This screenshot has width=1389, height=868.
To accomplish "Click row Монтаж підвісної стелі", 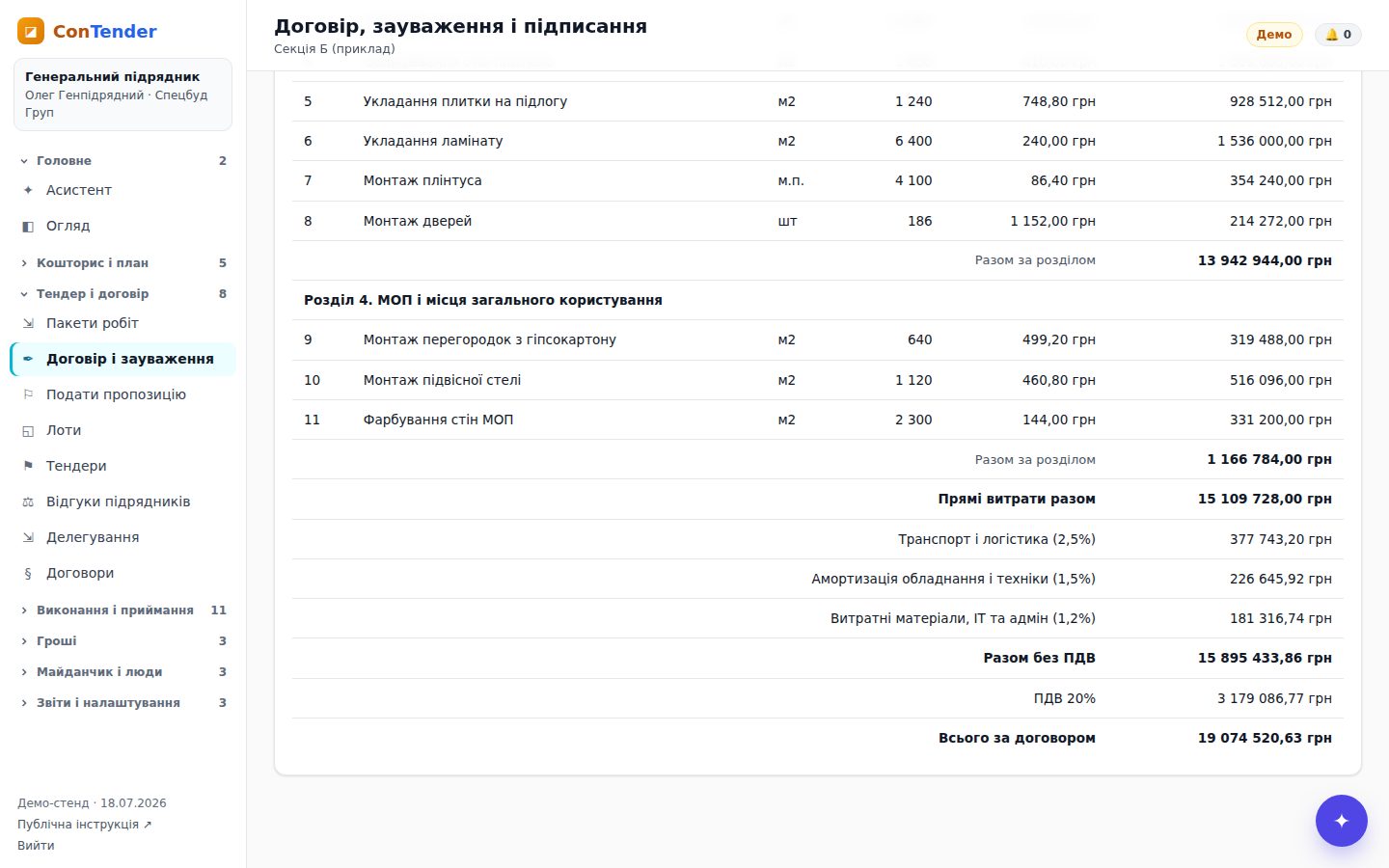I will 818,380.
